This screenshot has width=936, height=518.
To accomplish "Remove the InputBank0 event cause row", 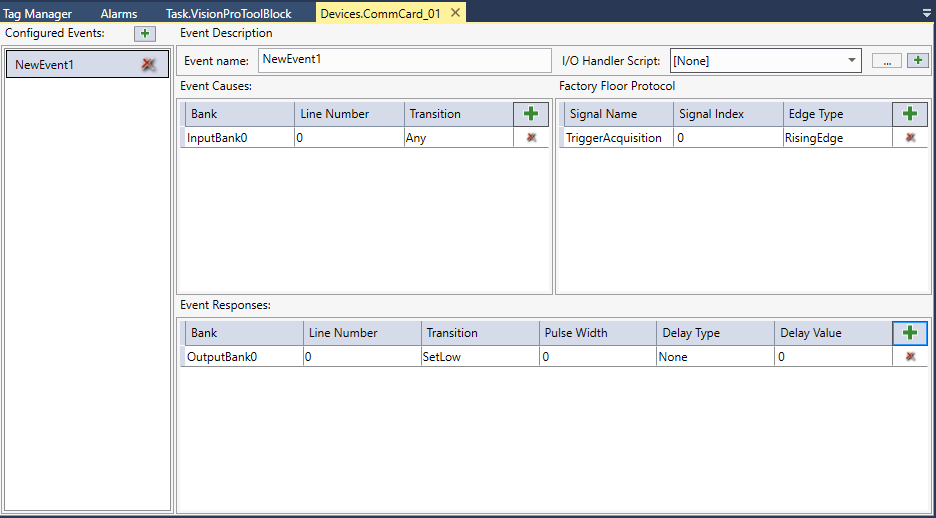I will coord(531,138).
